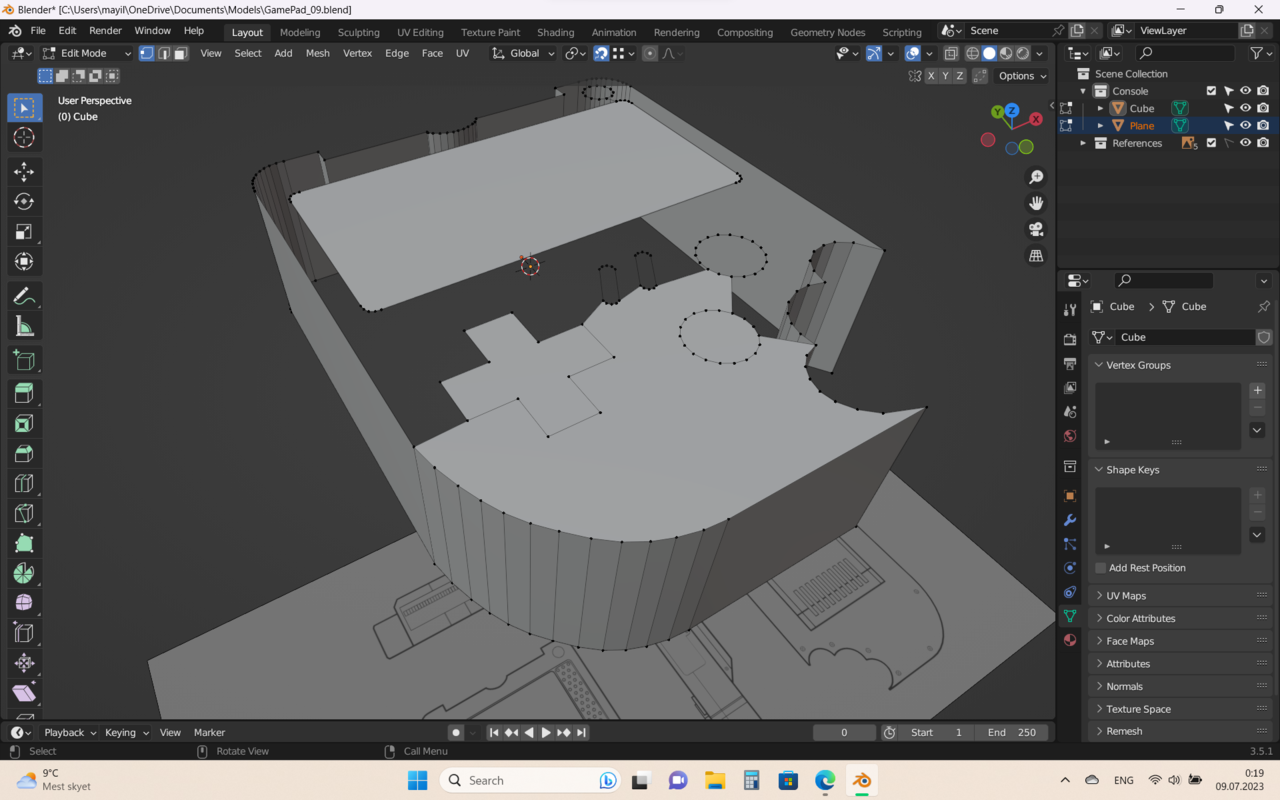Click the red X axis gizmo
The width and height of the screenshot is (1280, 800).
[1036, 119]
